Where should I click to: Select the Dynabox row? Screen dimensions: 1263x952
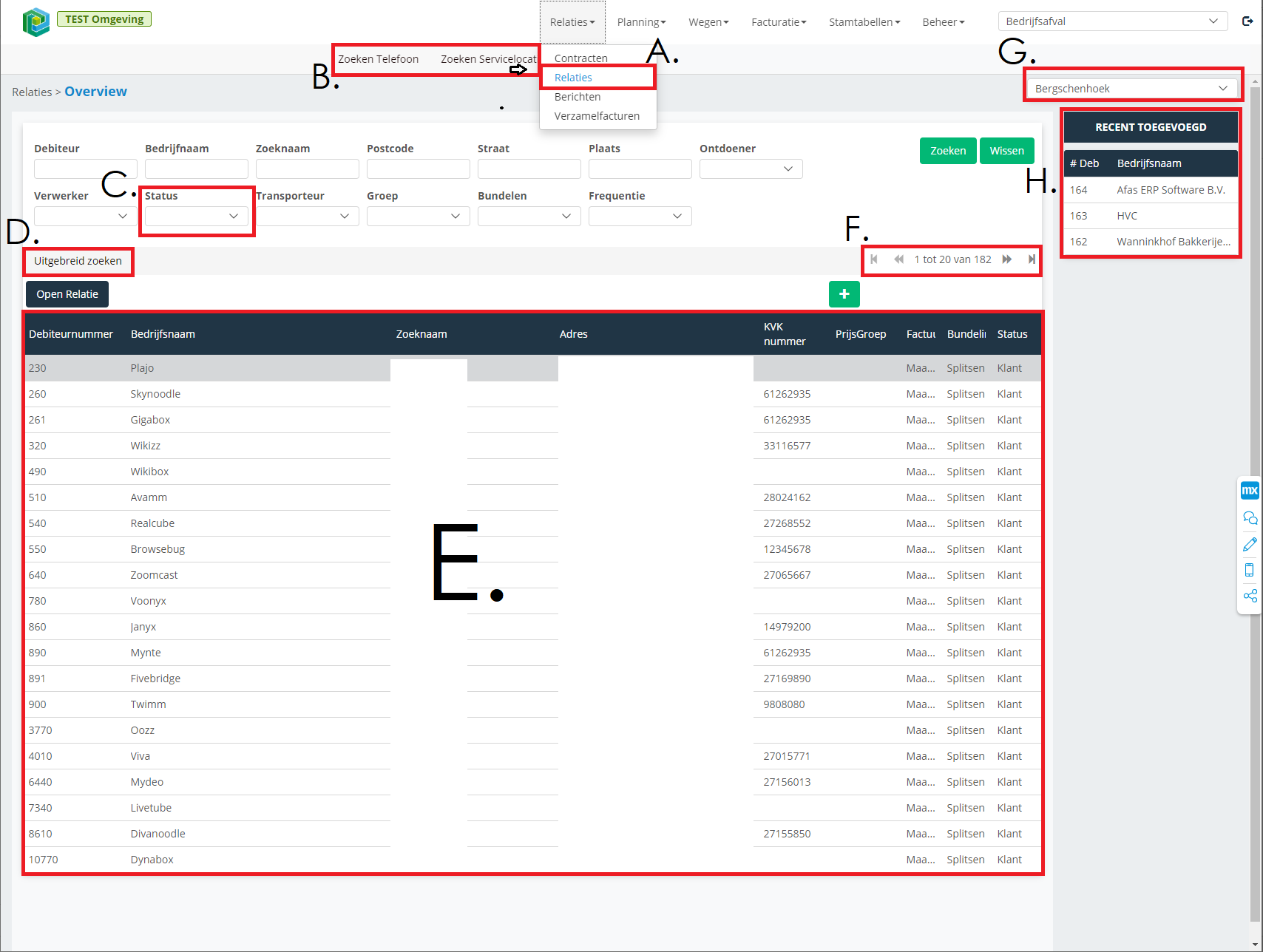[532, 860]
